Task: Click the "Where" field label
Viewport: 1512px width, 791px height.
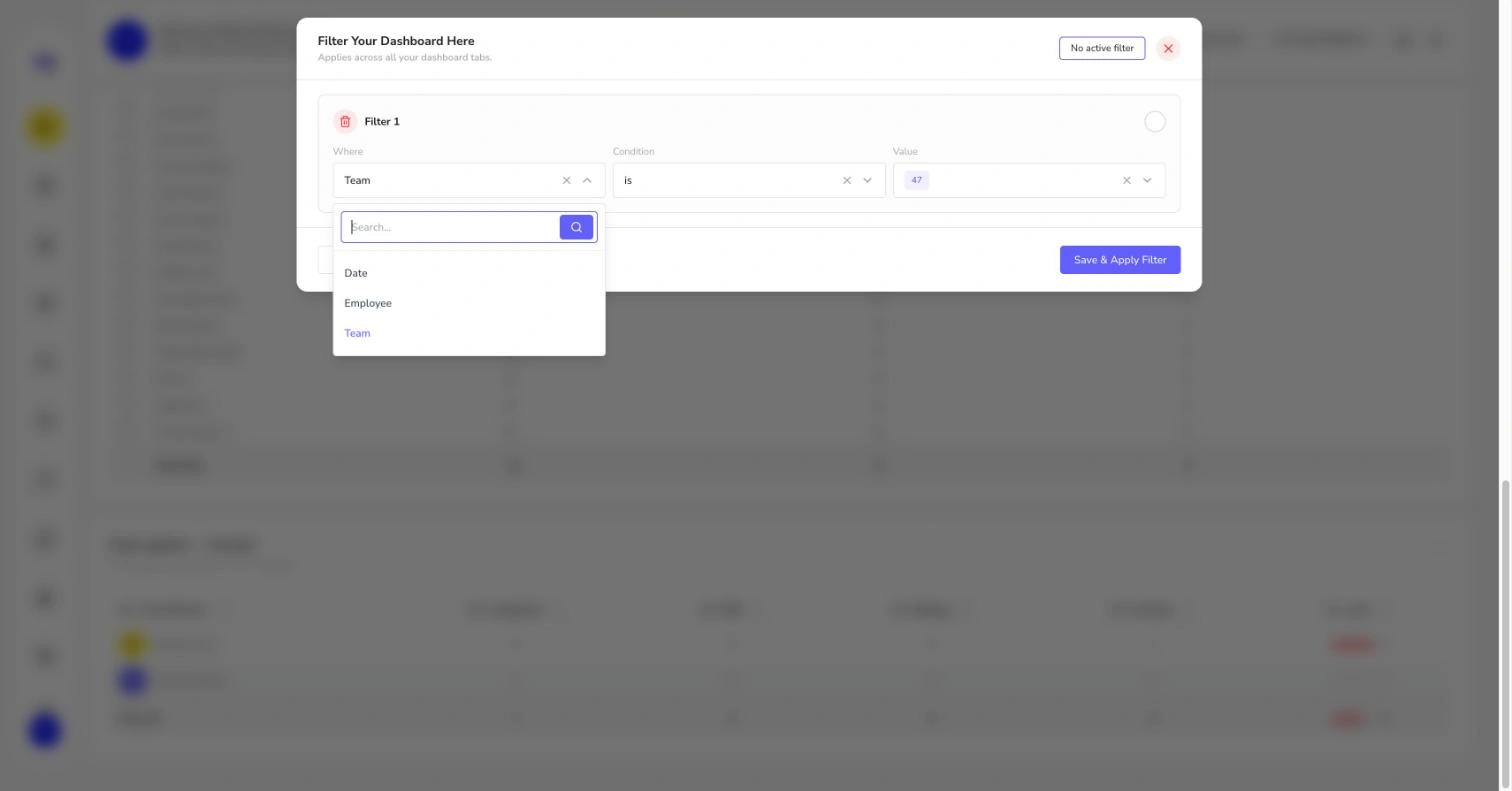Action: point(348,152)
